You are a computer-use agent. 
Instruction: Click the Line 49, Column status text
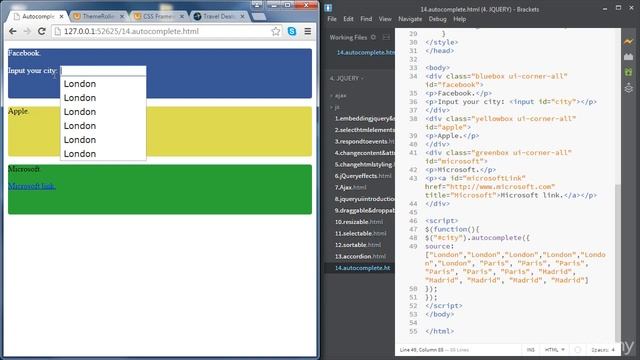(422, 350)
